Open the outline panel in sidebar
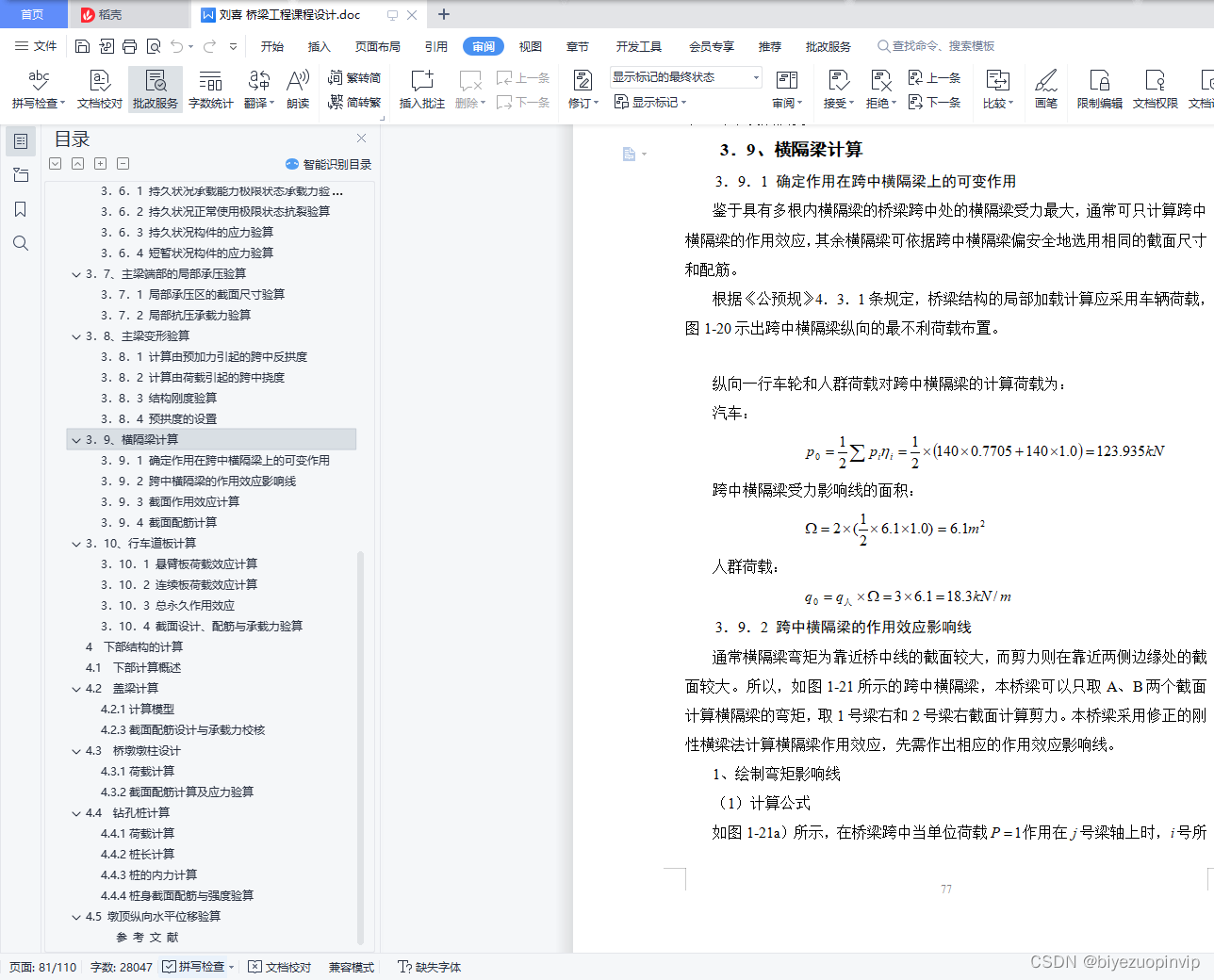 [x=21, y=141]
